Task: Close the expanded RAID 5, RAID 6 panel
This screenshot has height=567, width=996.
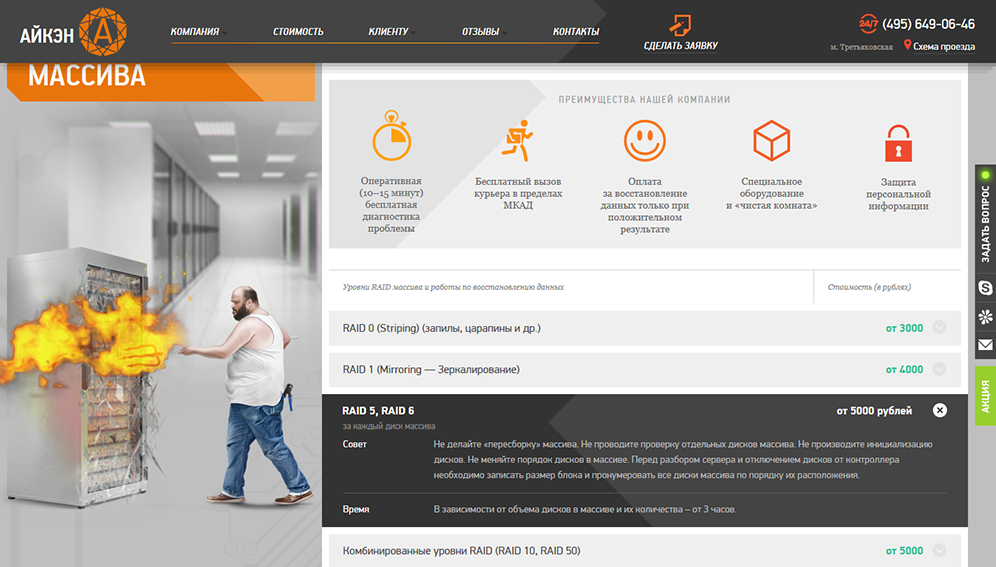Action: click(939, 410)
